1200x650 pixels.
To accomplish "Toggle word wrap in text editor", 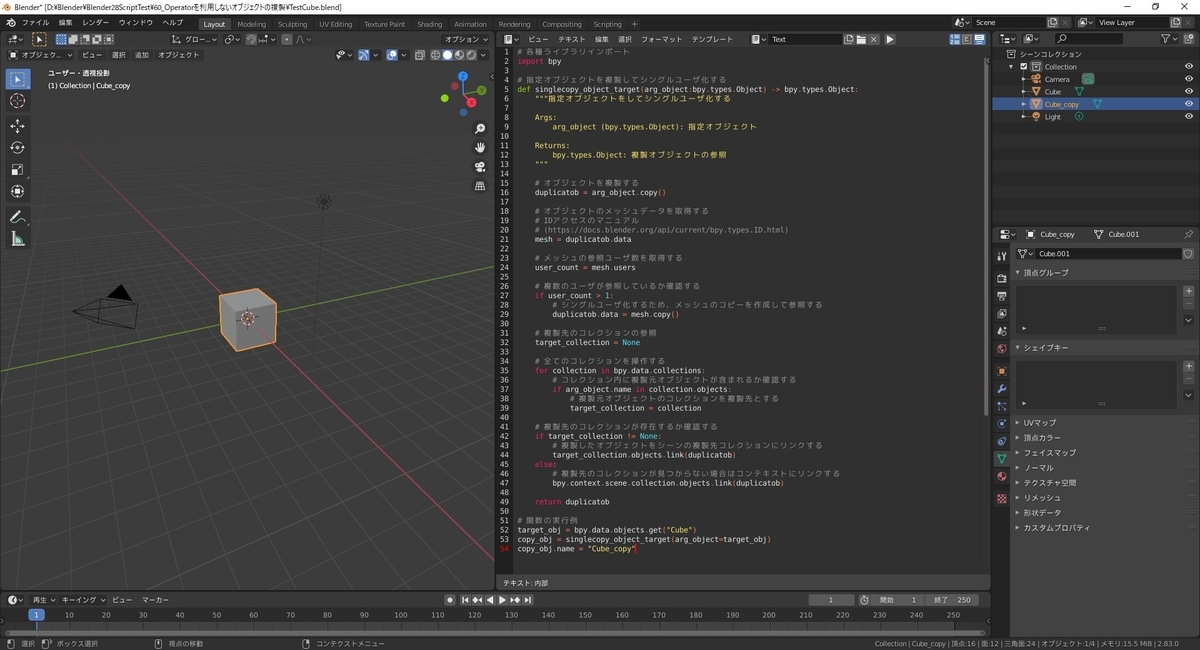I will point(966,40).
